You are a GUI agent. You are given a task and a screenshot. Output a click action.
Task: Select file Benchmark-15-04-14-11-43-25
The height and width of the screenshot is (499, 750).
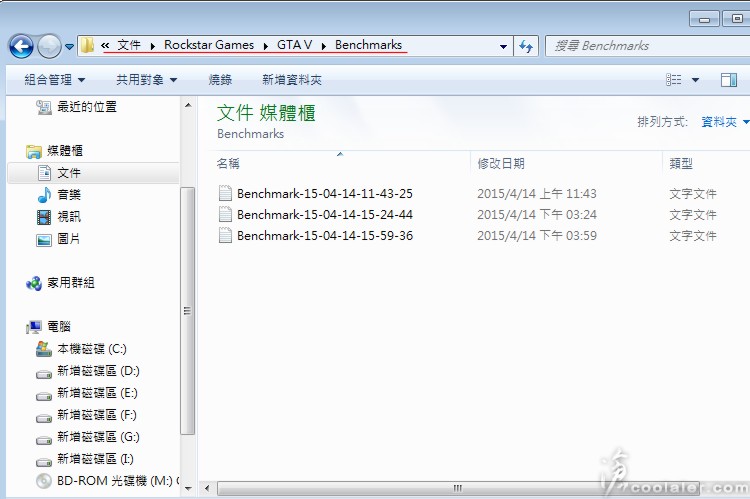point(325,193)
